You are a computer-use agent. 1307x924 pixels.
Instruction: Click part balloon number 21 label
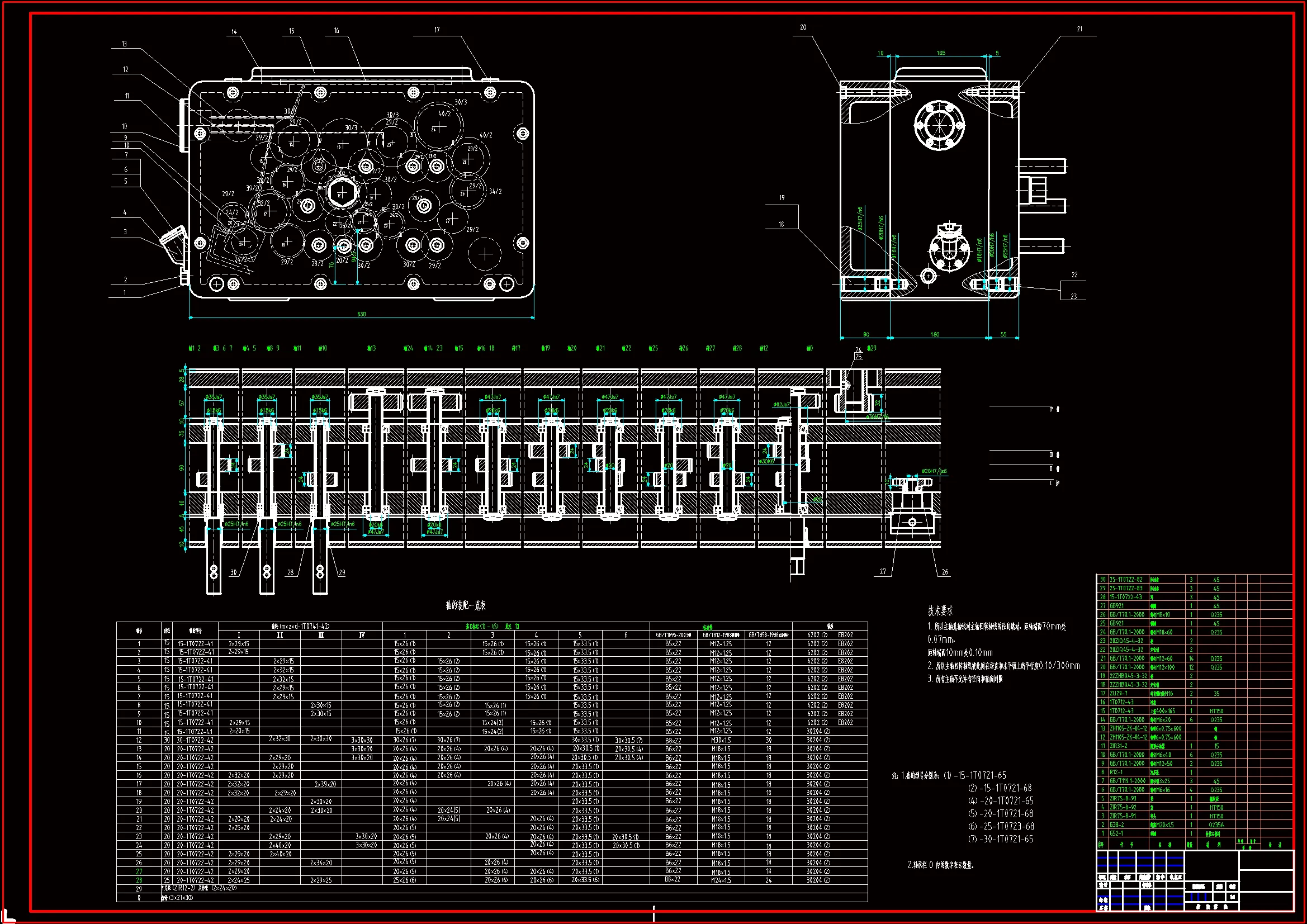1079,29
